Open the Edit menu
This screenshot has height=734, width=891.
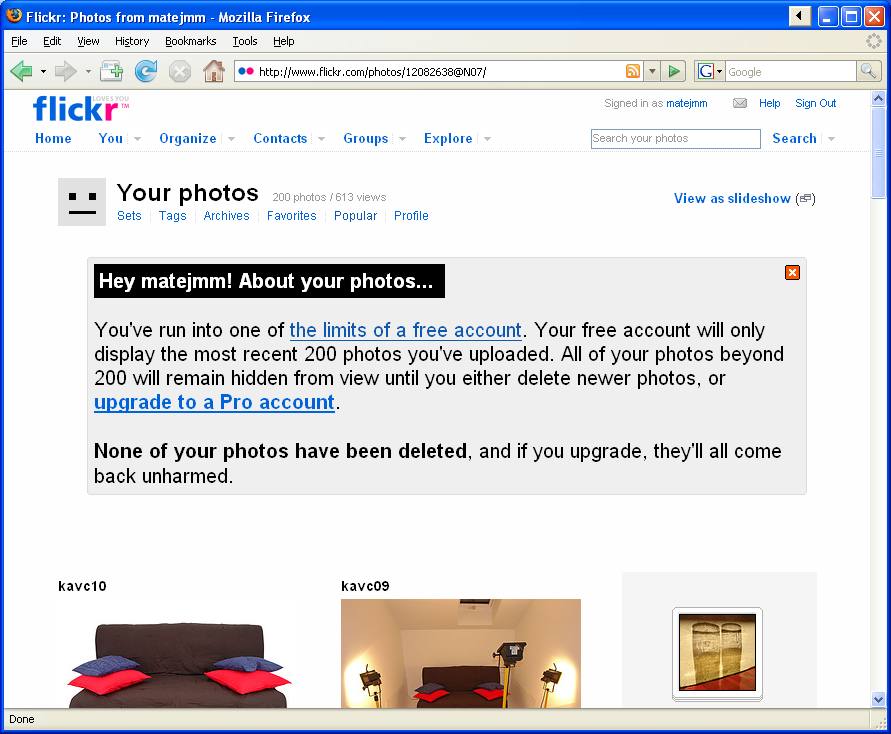tap(52, 41)
